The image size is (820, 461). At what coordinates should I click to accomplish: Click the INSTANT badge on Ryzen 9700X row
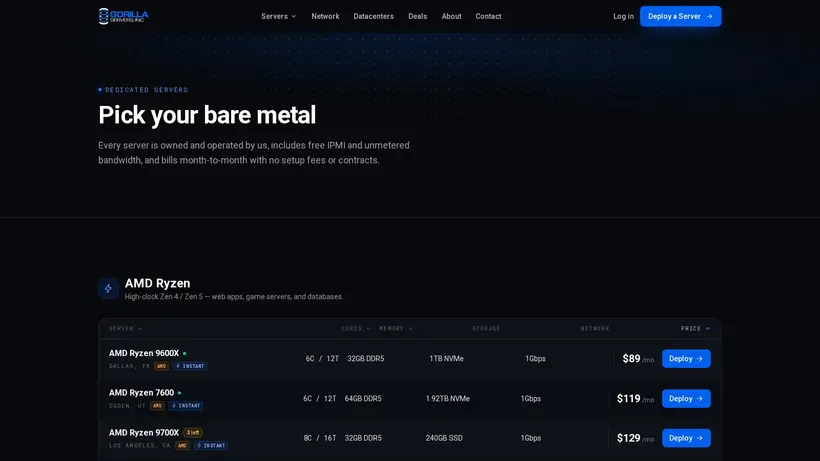[211, 445]
